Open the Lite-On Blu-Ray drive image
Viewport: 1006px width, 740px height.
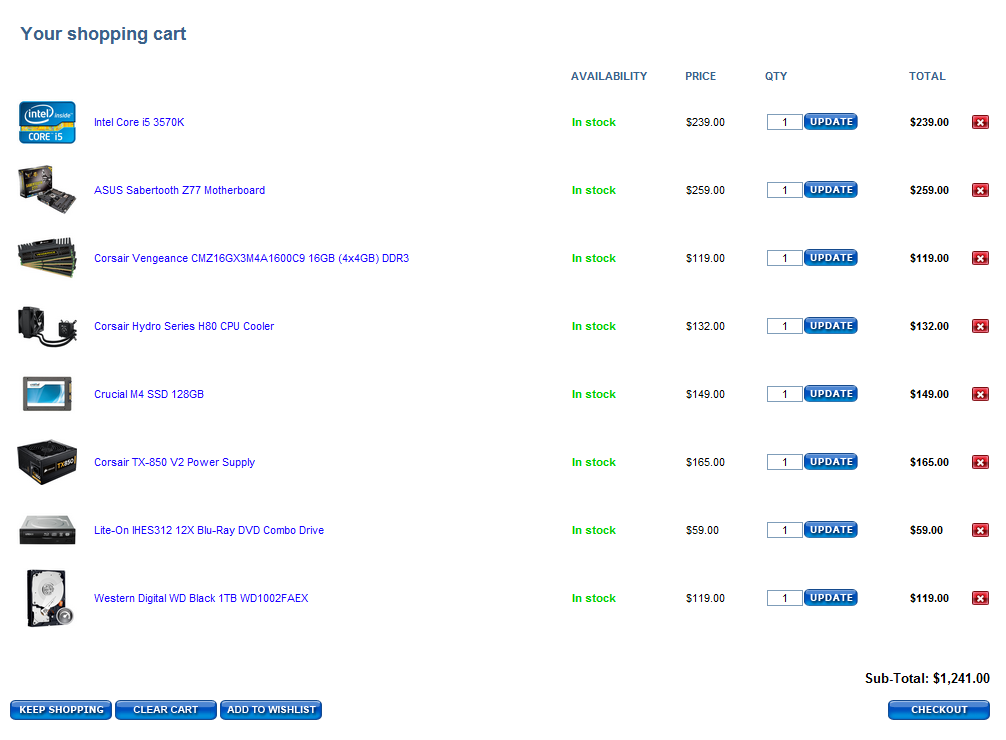47,530
